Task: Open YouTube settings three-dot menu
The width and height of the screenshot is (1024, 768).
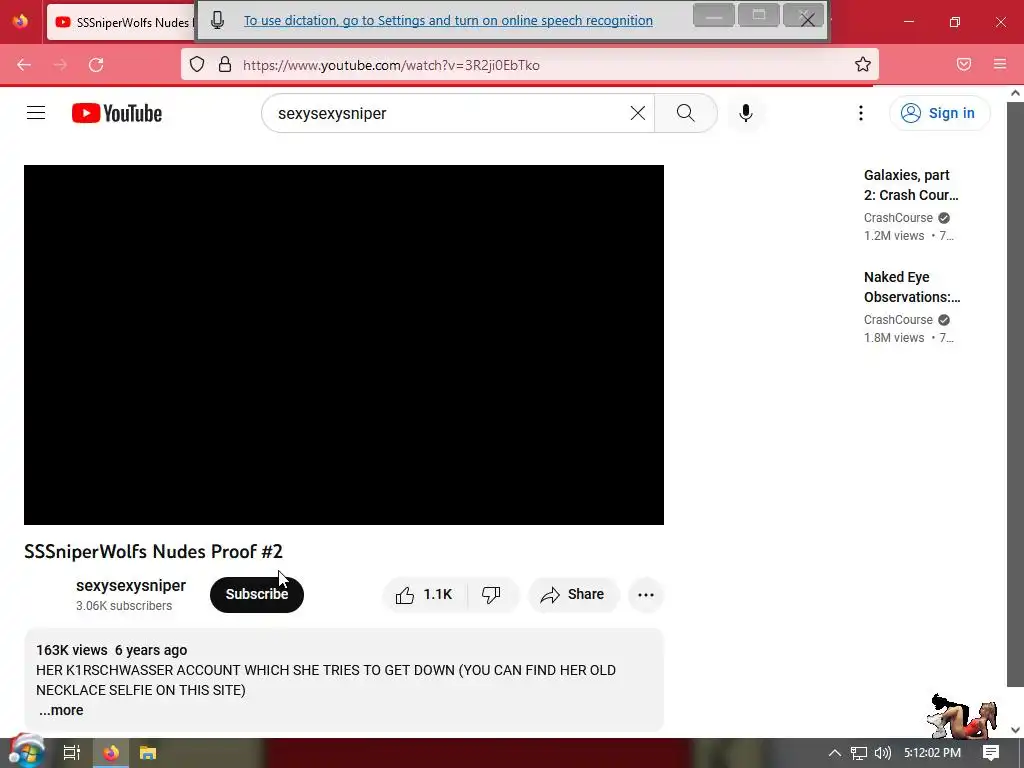Action: (861, 113)
